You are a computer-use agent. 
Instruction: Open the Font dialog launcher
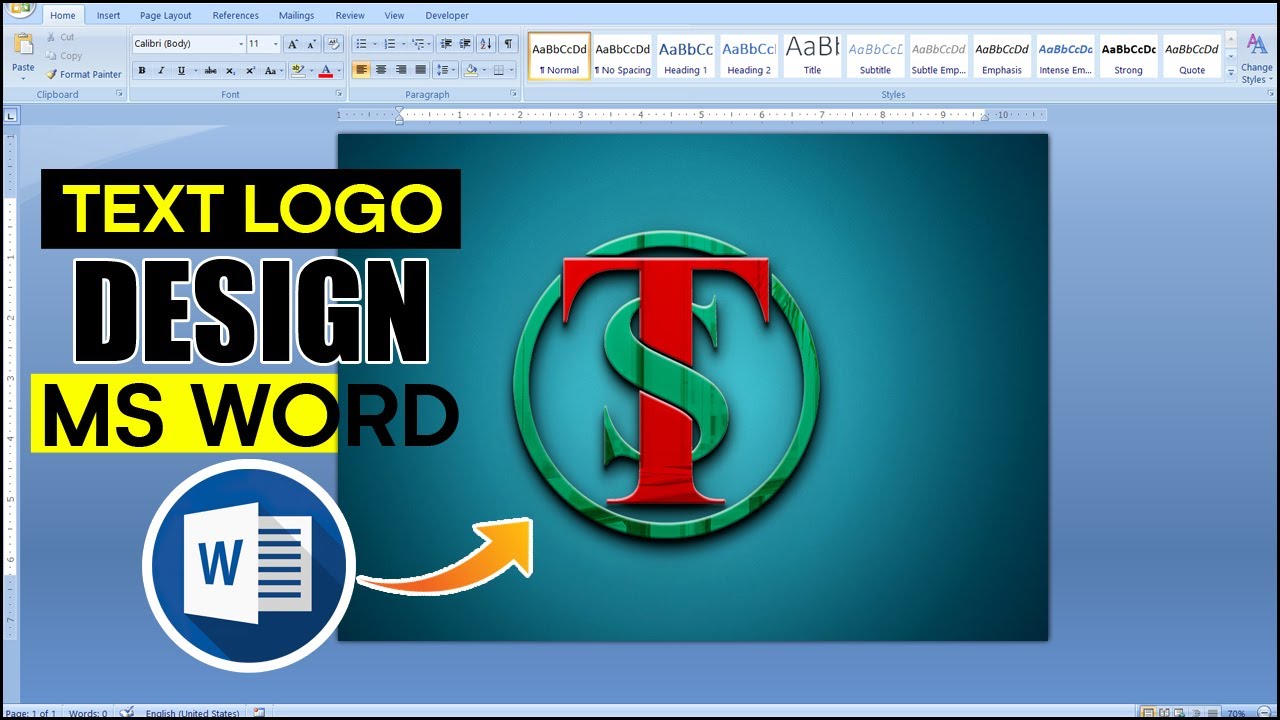[339, 94]
